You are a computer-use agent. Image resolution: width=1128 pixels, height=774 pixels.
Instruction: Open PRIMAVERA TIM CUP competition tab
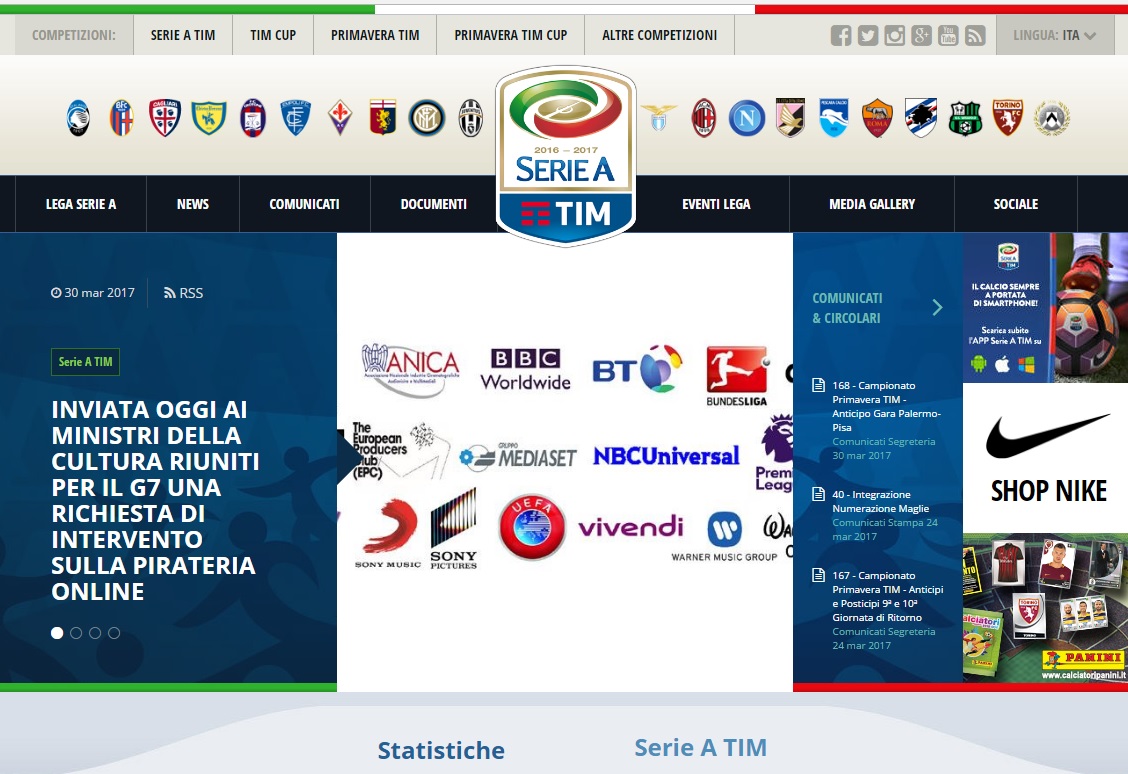point(510,35)
